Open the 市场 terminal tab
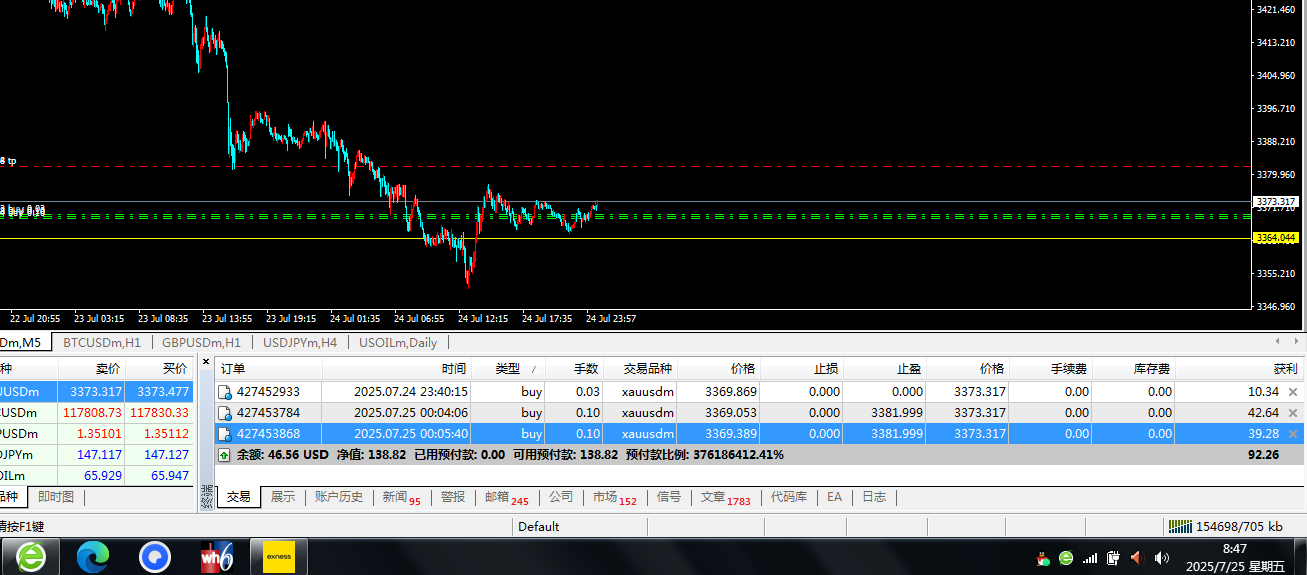This screenshot has width=1307, height=575. point(614,497)
